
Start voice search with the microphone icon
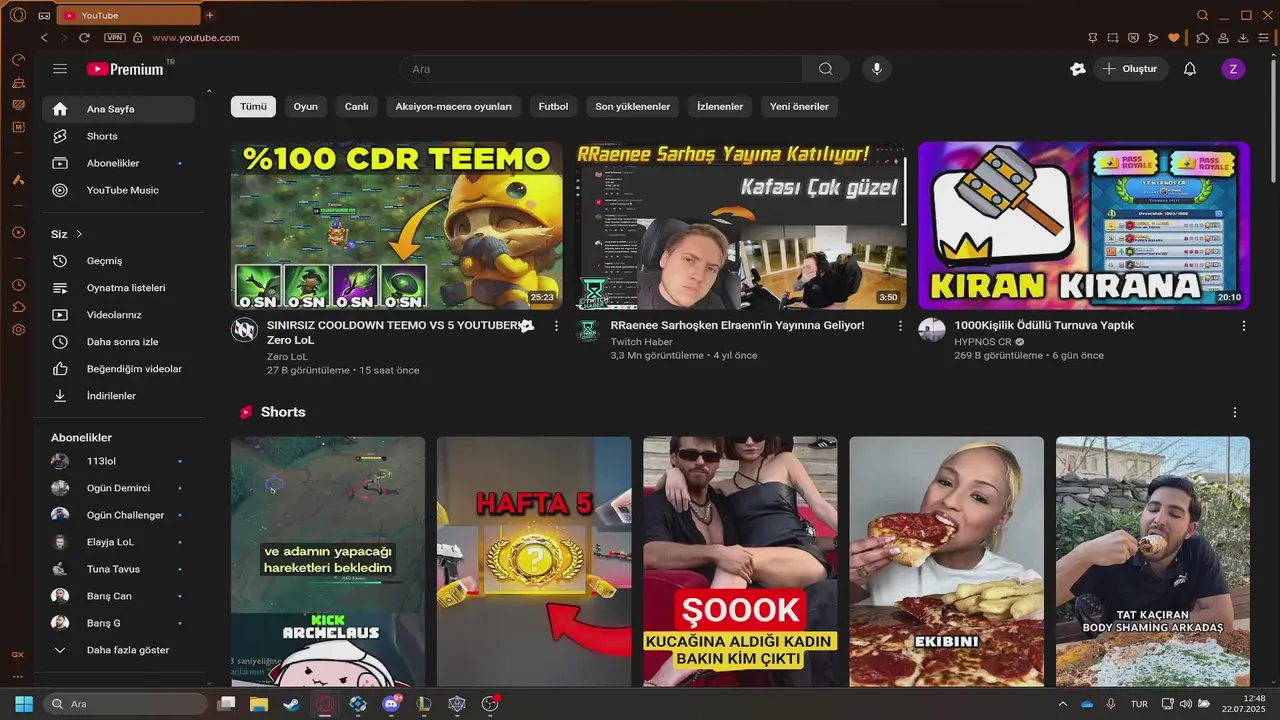[x=877, y=69]
